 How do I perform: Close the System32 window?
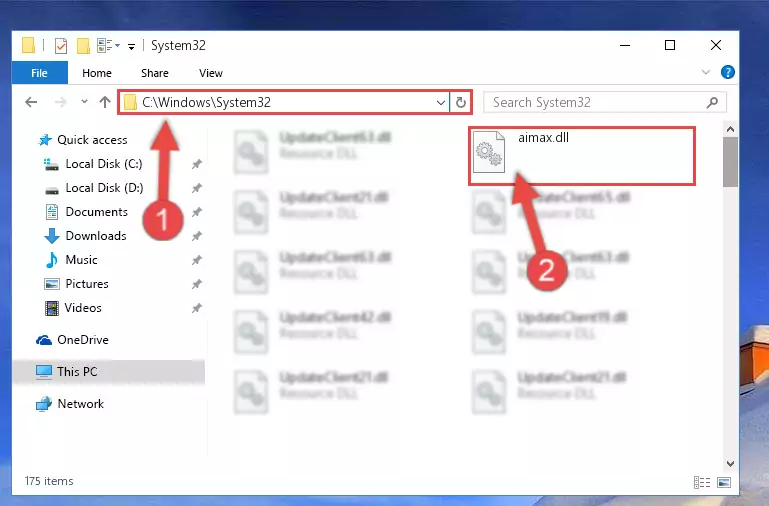(716, 46)
